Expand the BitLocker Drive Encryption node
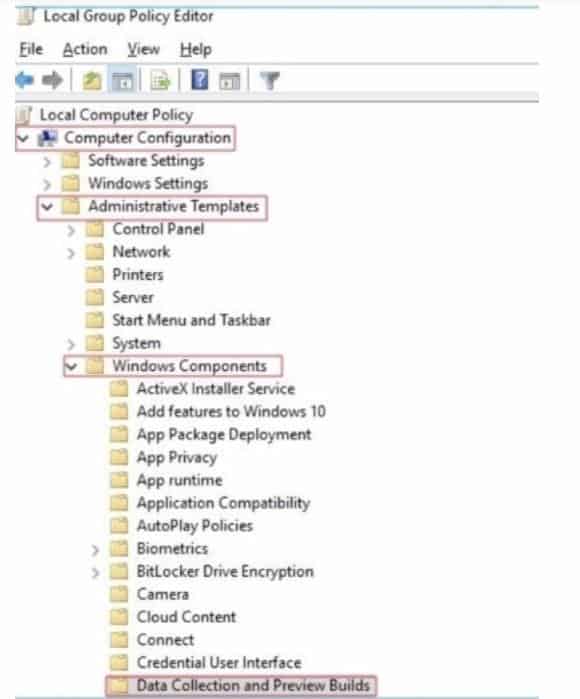The width and height of the screenshot is (580, 699). click(95, 572)
